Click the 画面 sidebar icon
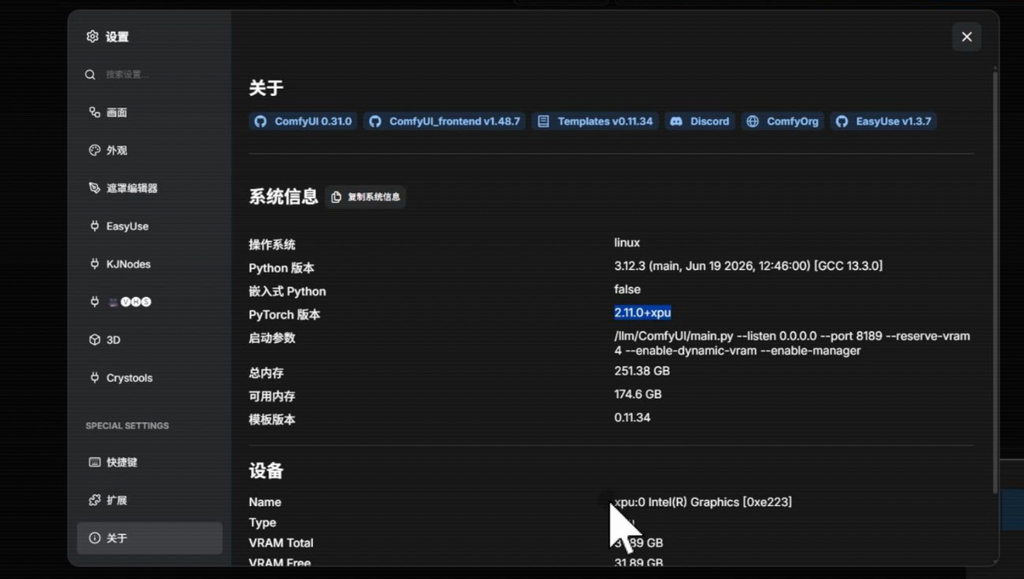 pyautogui.click(x=95, y=112)
